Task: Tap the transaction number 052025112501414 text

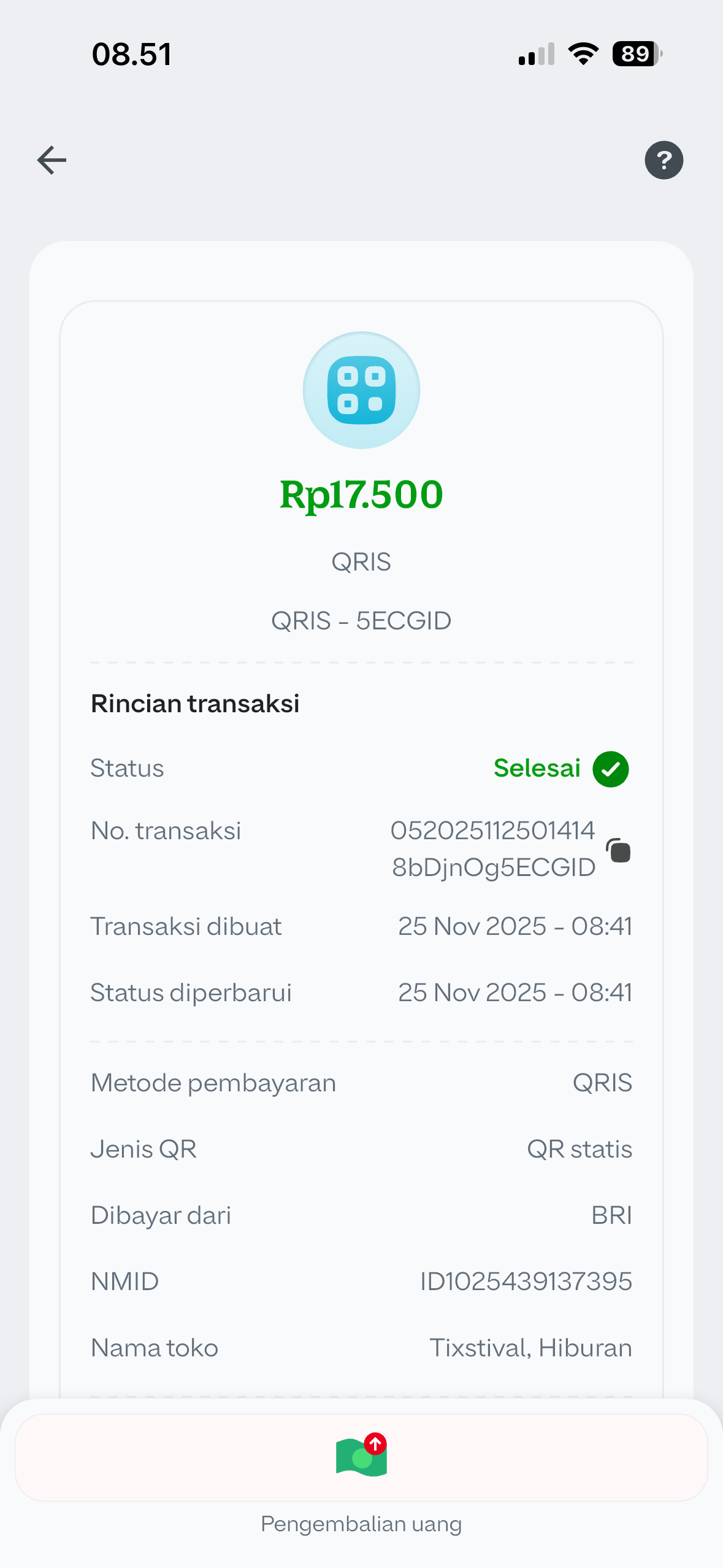Action: coord(492,831)
